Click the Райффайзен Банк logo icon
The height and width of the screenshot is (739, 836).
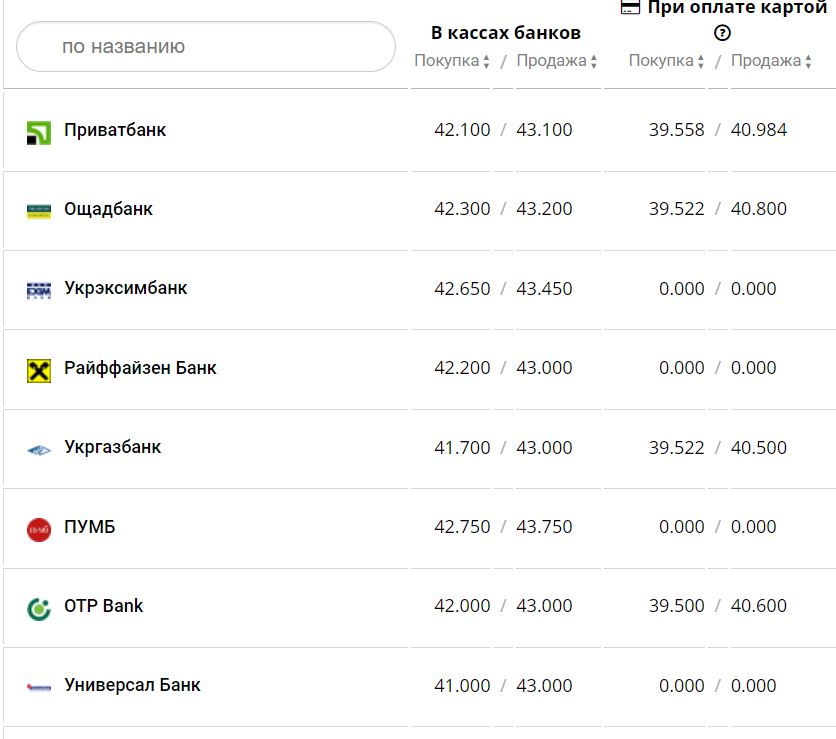pyautogui.click(x=38, y=370)
